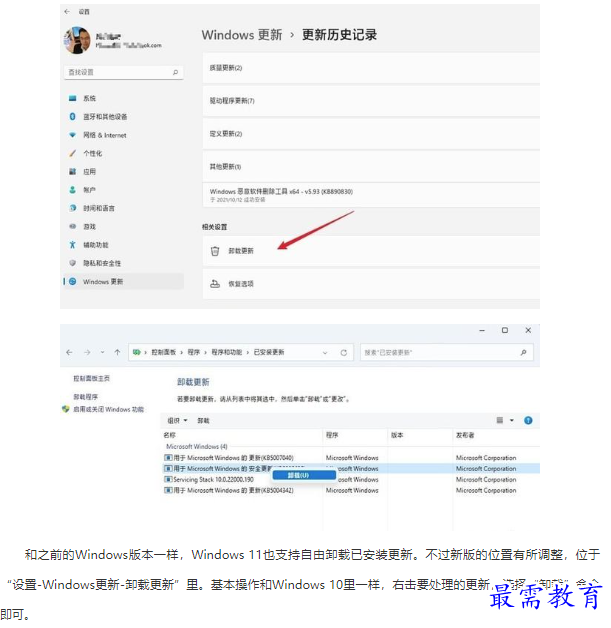This screenshot has width=611, height=628.
Task: Open 网络 & Internet in the sidebar
Action: tap(124, 135)
